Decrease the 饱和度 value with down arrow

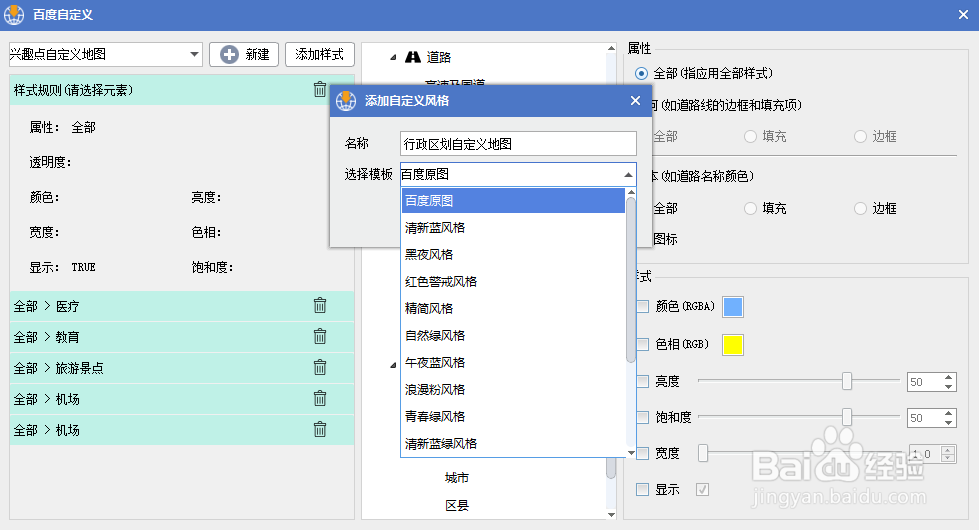point(948,423)
